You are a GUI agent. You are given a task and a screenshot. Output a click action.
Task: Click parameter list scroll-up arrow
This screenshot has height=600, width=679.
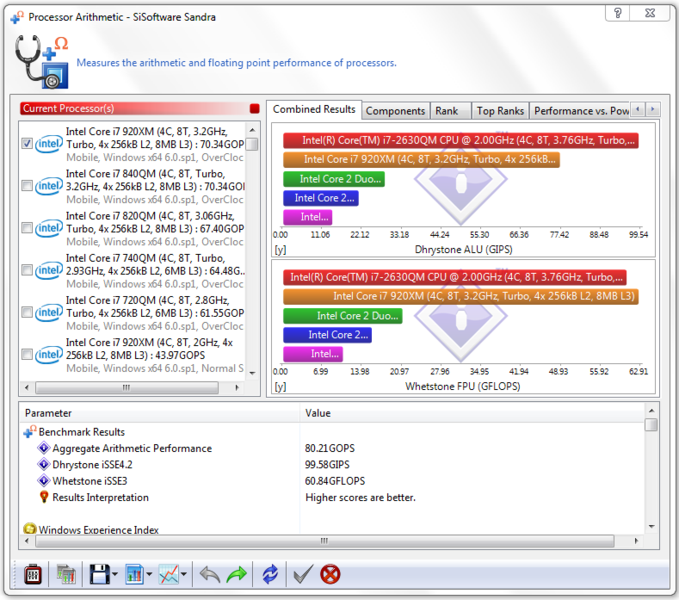tap(651, 410)
